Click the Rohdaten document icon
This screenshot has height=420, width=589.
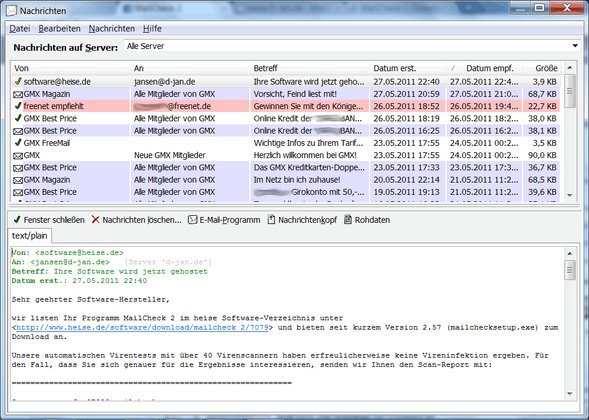(348, 219)
